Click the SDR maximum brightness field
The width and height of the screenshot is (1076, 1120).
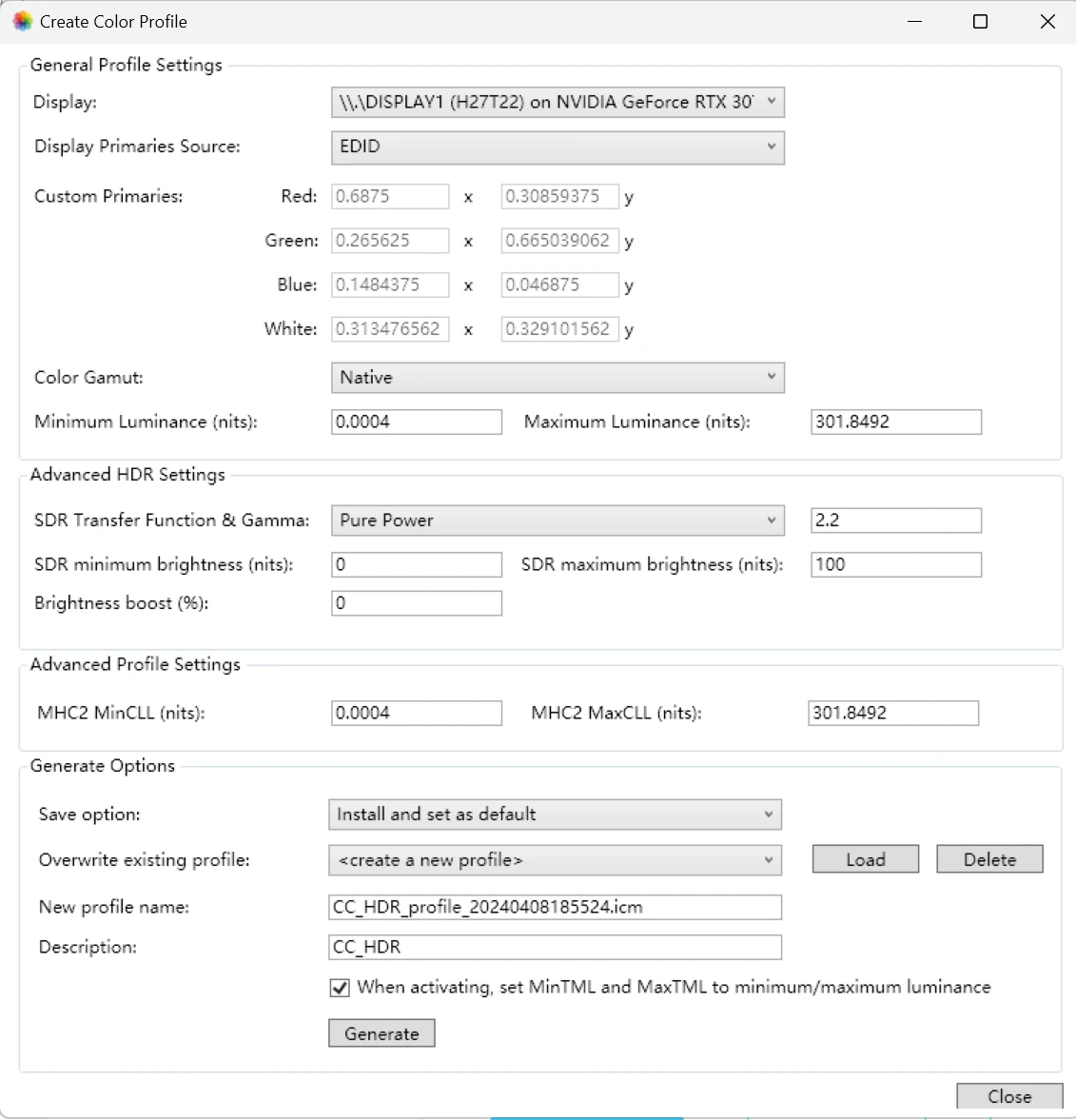tap(895, 564)
